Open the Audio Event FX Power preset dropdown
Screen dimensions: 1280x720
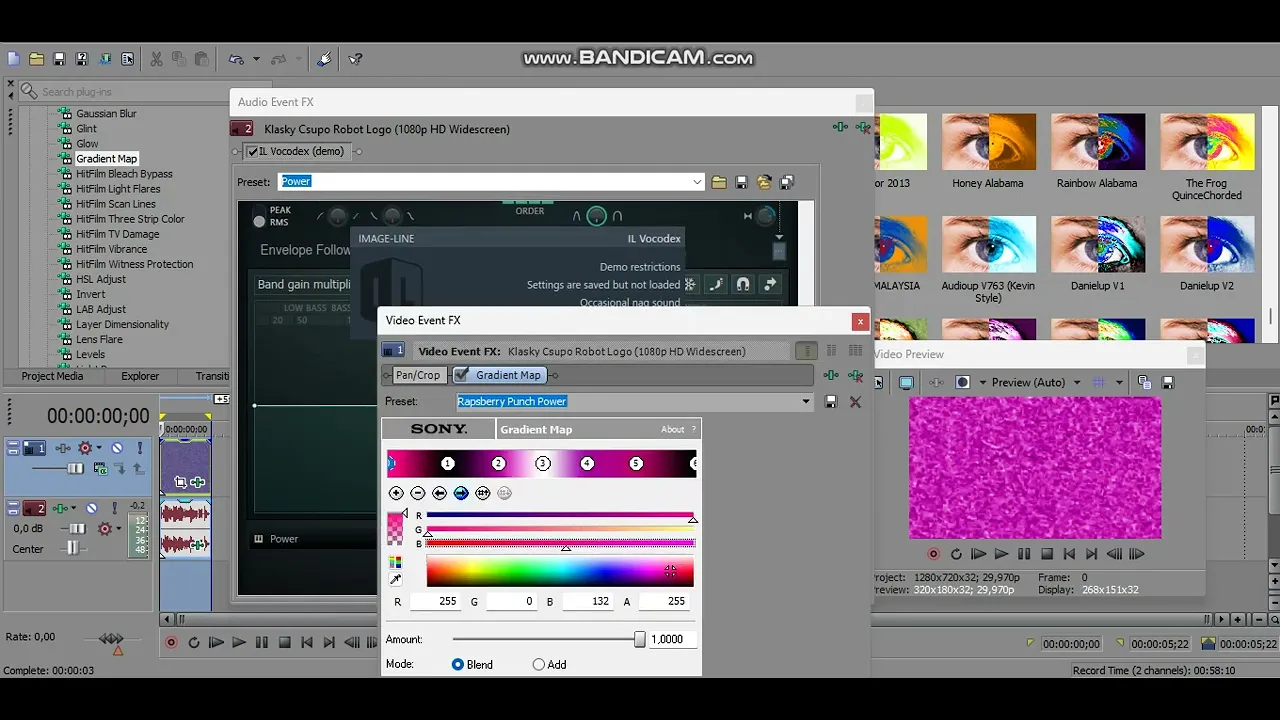tap(697, 182)
